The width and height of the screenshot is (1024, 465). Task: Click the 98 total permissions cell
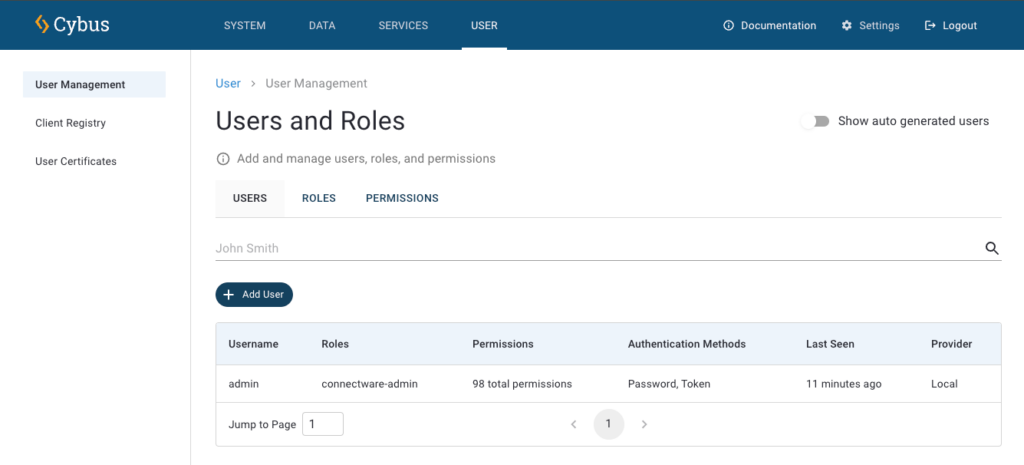click(522, 384)
